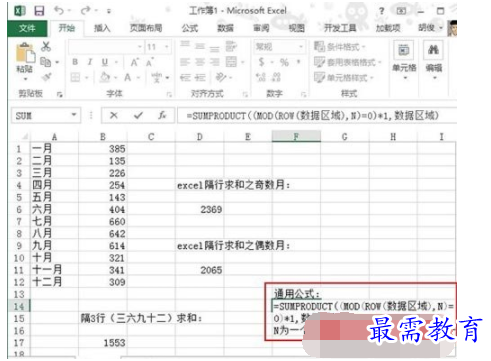Open the Editing (编辑) group dropdown
Screen dimensions: 491x361
coord(434,60)
